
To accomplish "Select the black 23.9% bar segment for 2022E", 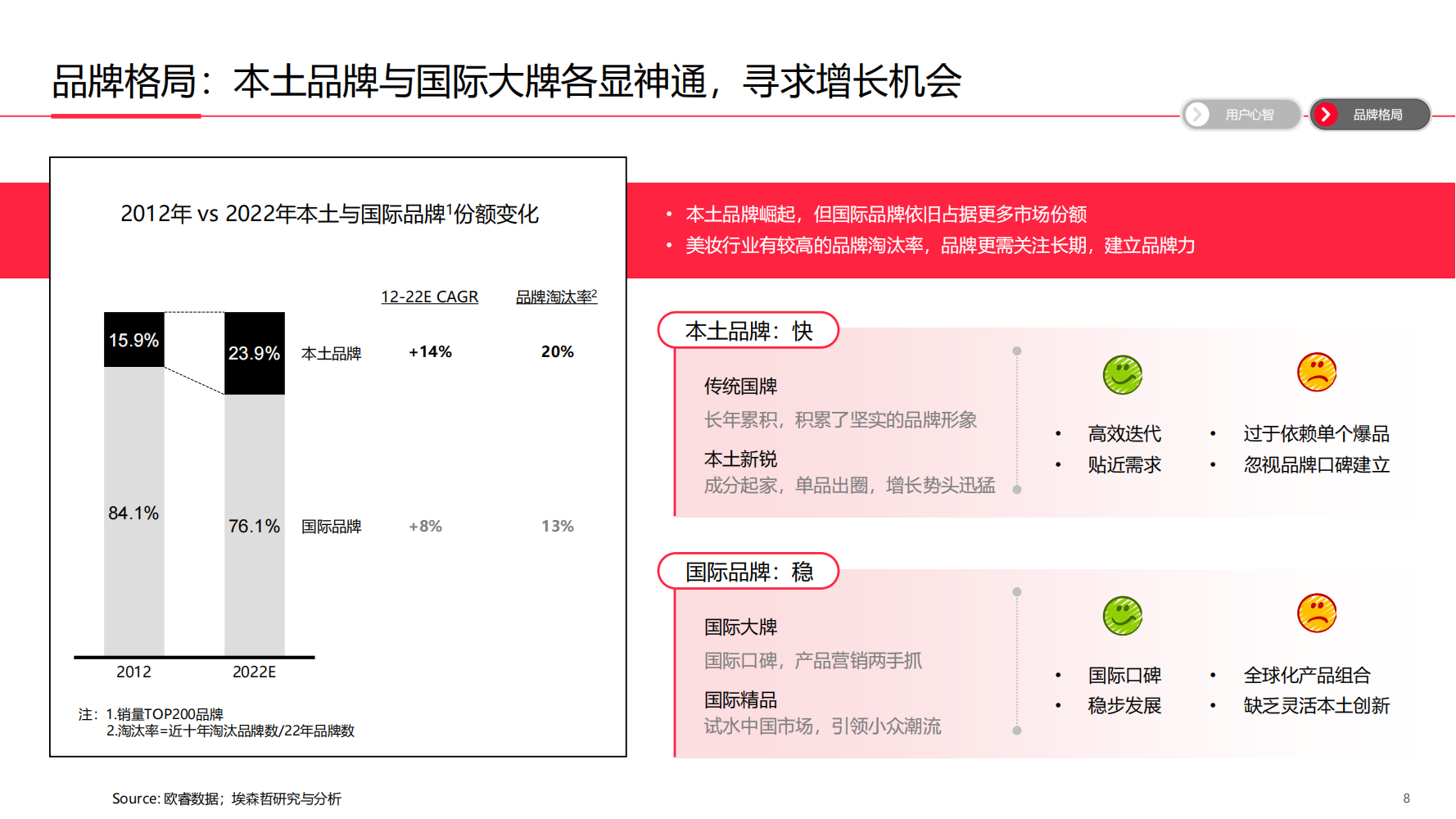I will [254, 353].
